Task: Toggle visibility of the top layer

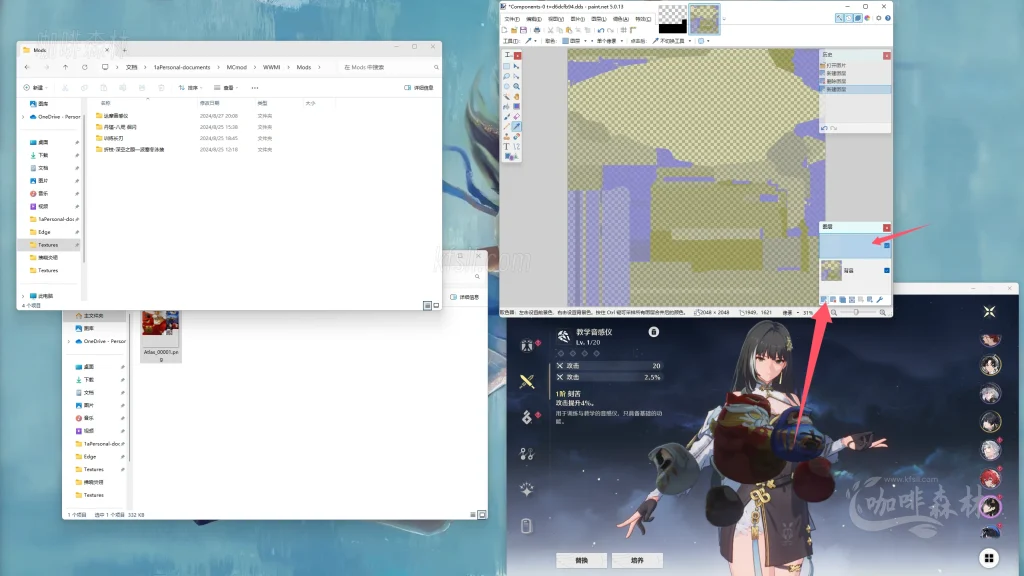Action: pos(887,244)
